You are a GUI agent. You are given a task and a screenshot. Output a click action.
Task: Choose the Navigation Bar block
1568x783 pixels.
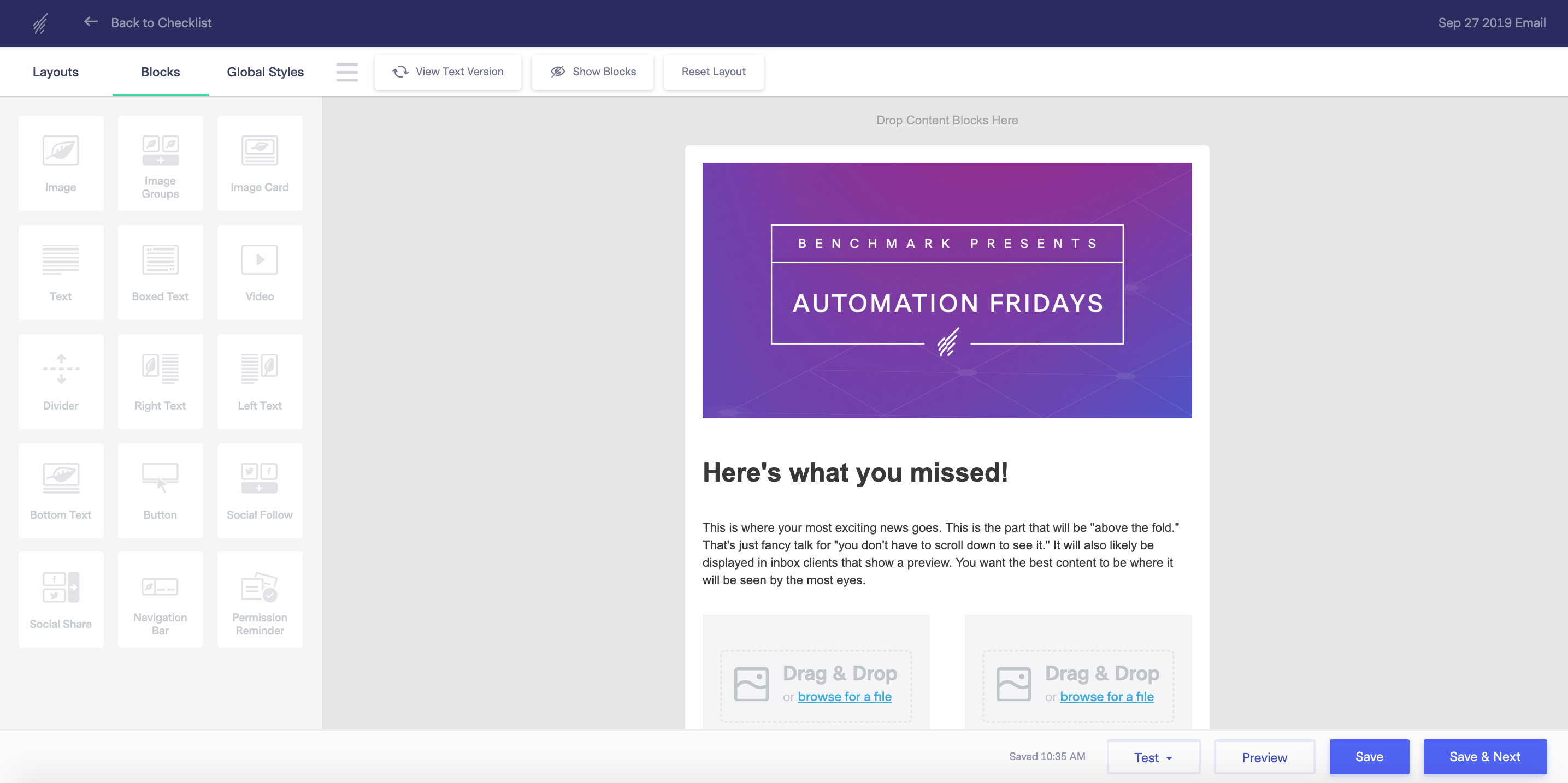160,600
